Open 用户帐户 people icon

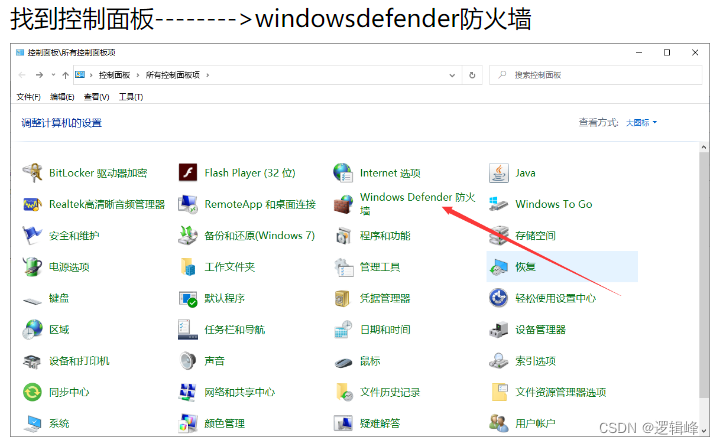[499, 424]
